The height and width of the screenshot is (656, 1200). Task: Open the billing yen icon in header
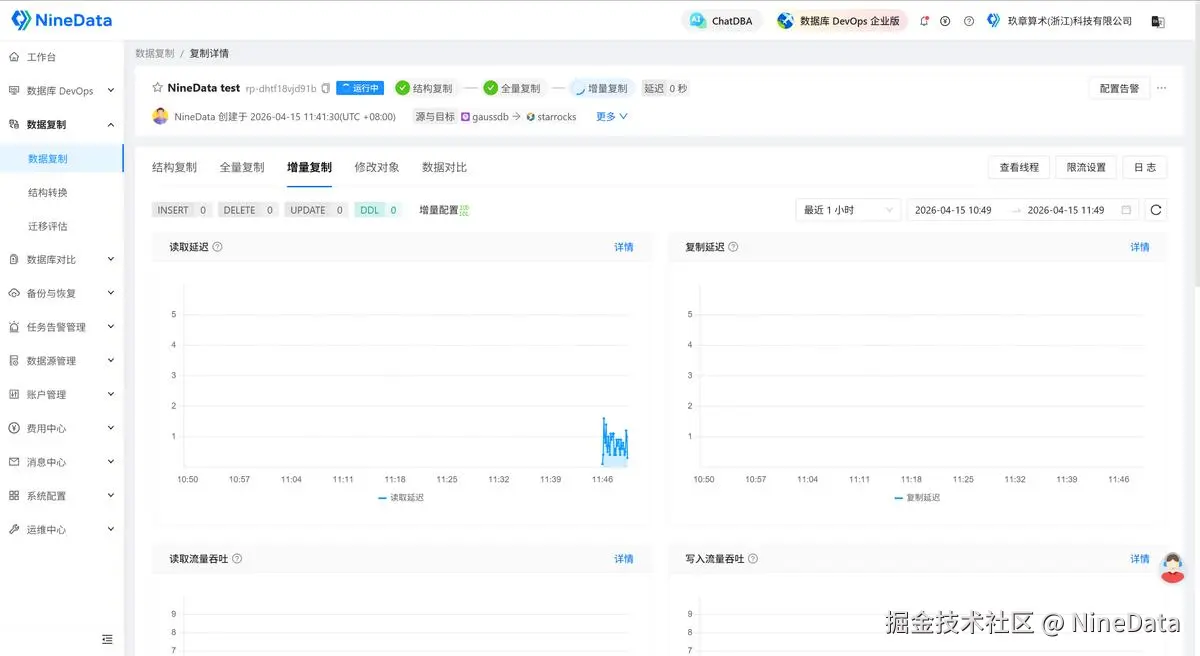point(946,21)
